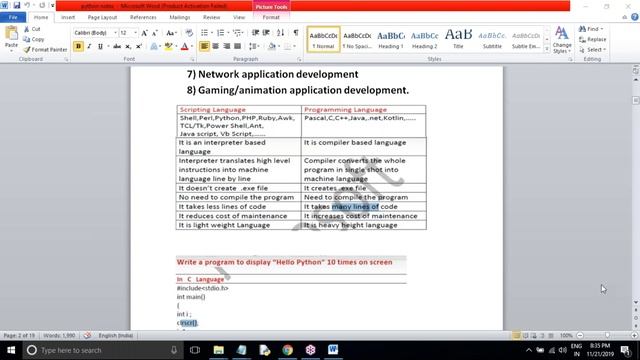Screen dimensions: 640x360
Task: Apply the red font color
Action: click(184, 46)
